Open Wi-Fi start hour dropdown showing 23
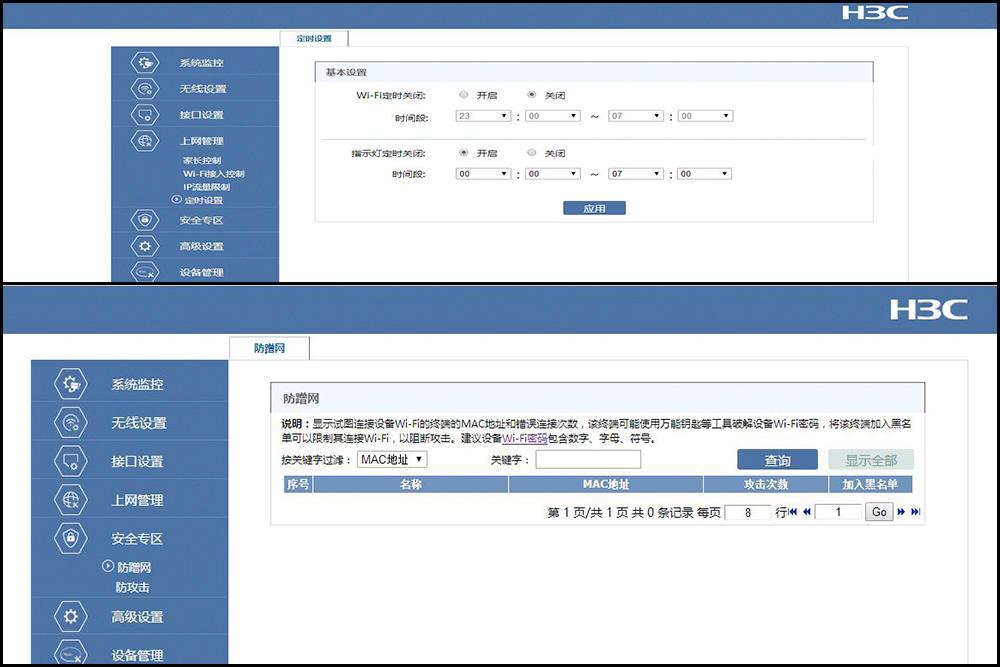 pos(483,115)
